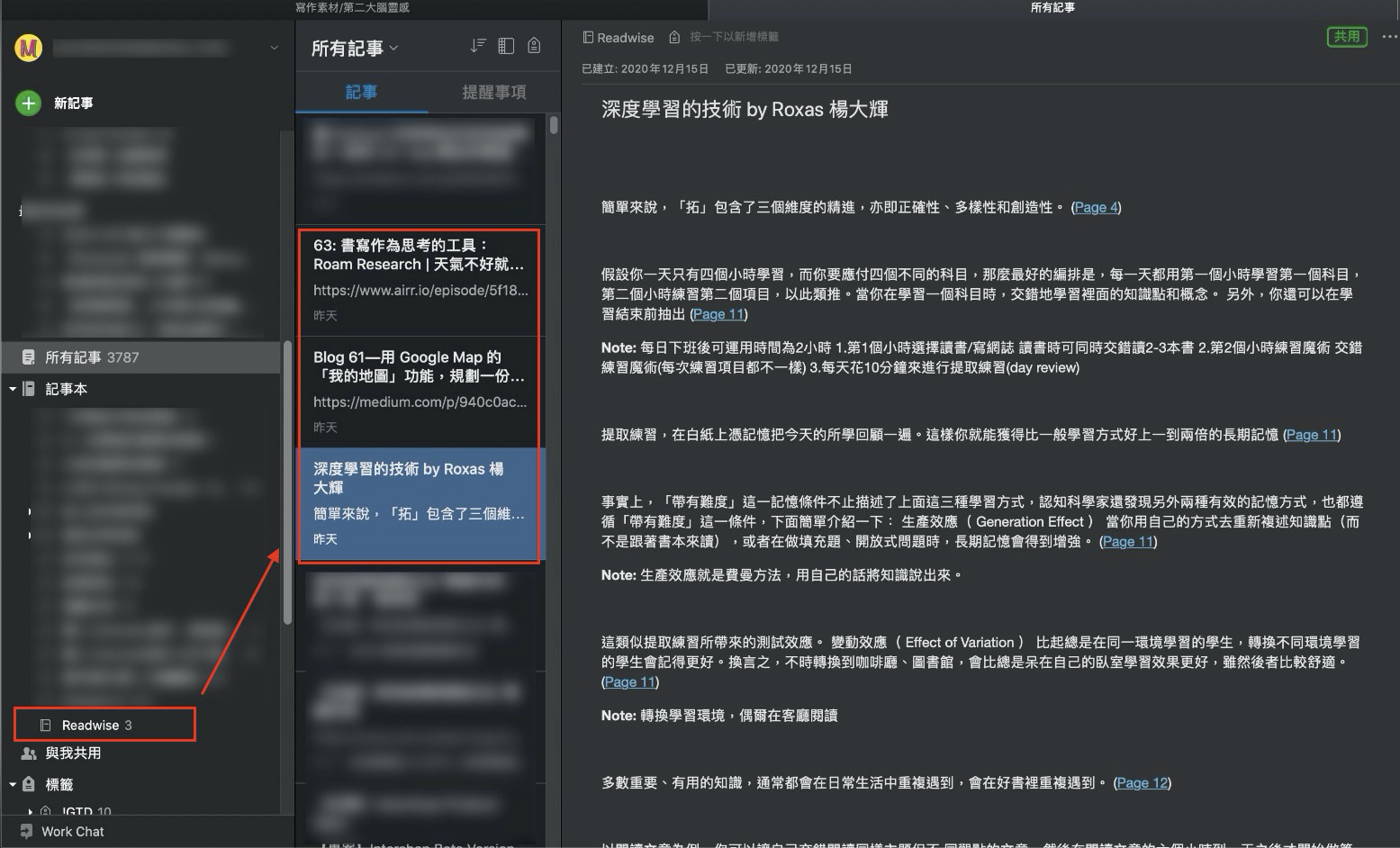Screen dimensions: 1400x848
Task: Click the note title 深度學習的技術 by Roxas 楊大輝
Action: [745, 110]
